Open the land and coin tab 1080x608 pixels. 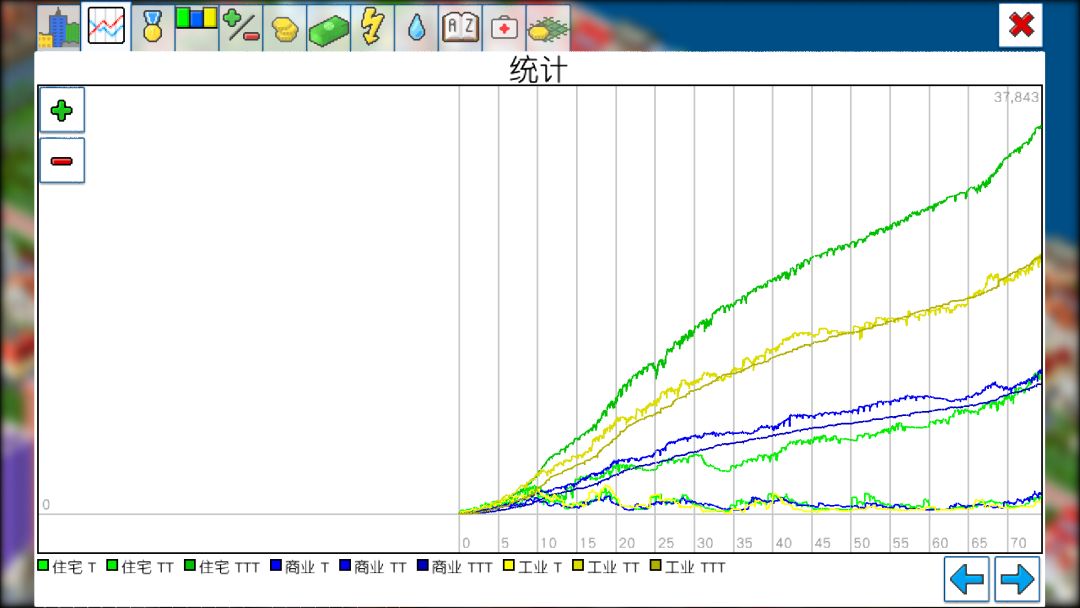tap(548, 28)
